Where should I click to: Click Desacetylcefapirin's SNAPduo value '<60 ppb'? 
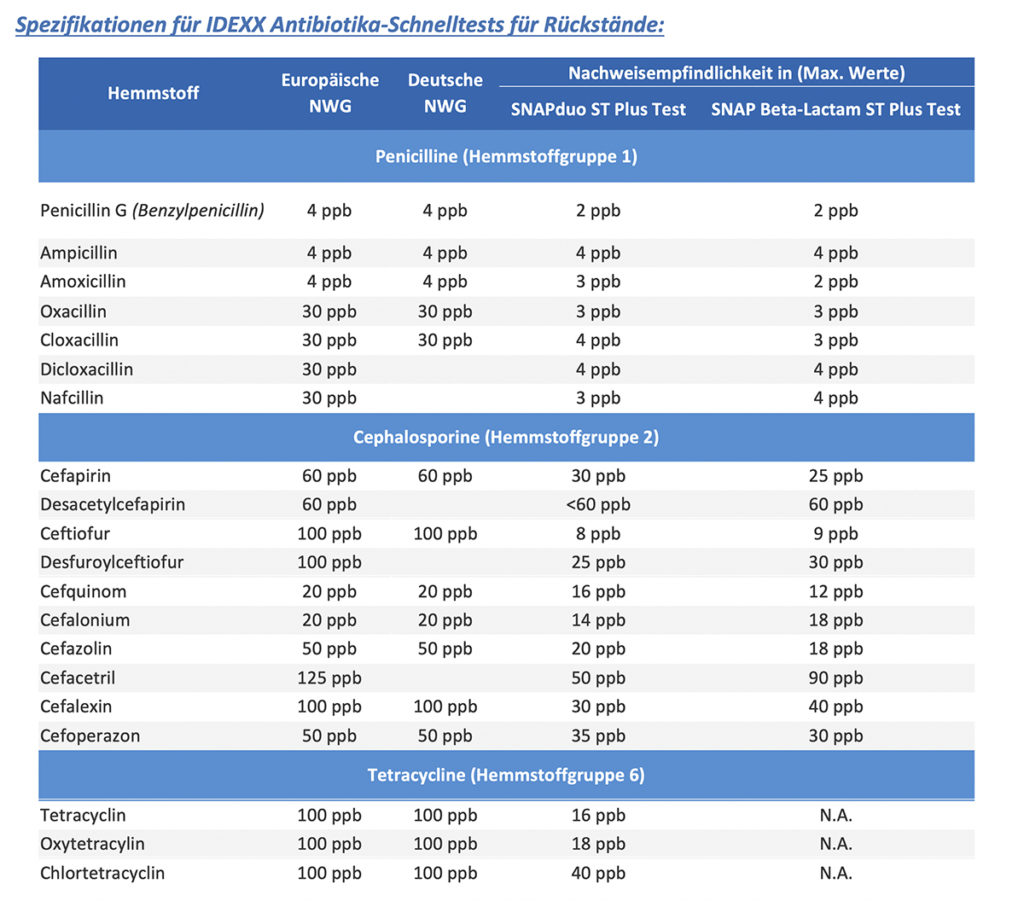click(598, 504)
